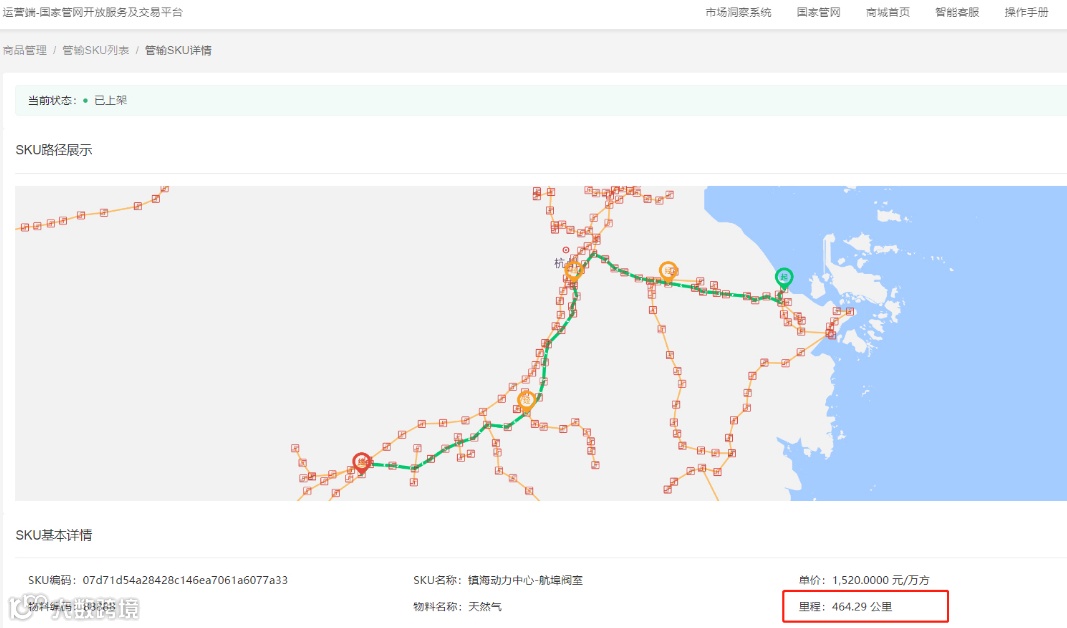Click 单价 value 1,520.0000 元/万方

[x=881, y=580]
